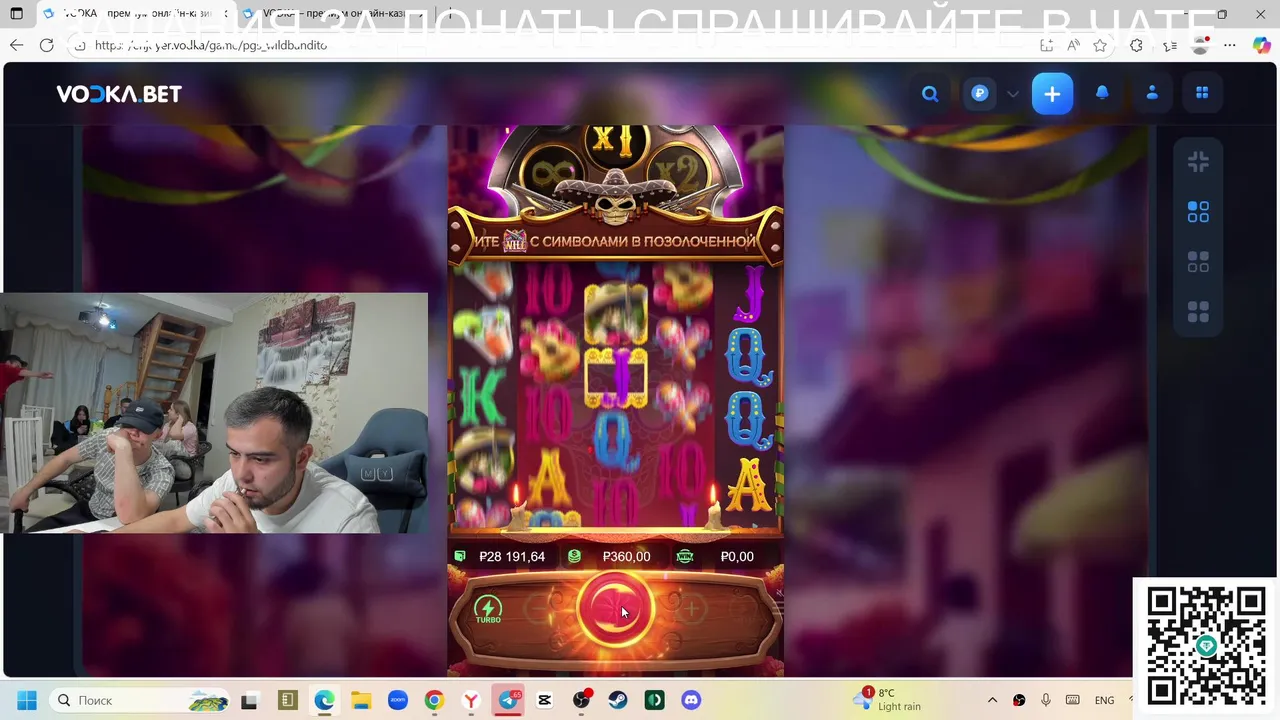Click the green WIN icon
1280x720 pixels.
(685, 556)
